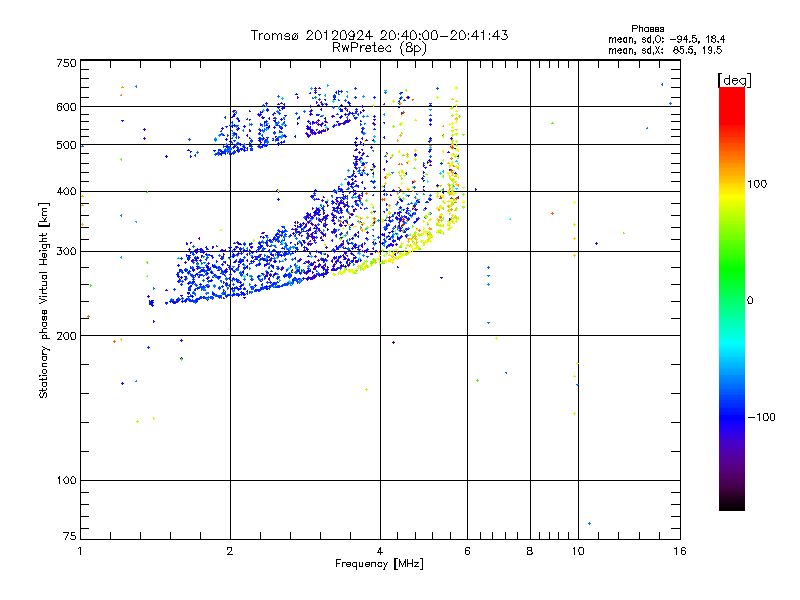Screen dimensions: 800x600
Task: Click the 'mean, sd,O: -94.5, 18.4' statistic
Action: point(666,39)
